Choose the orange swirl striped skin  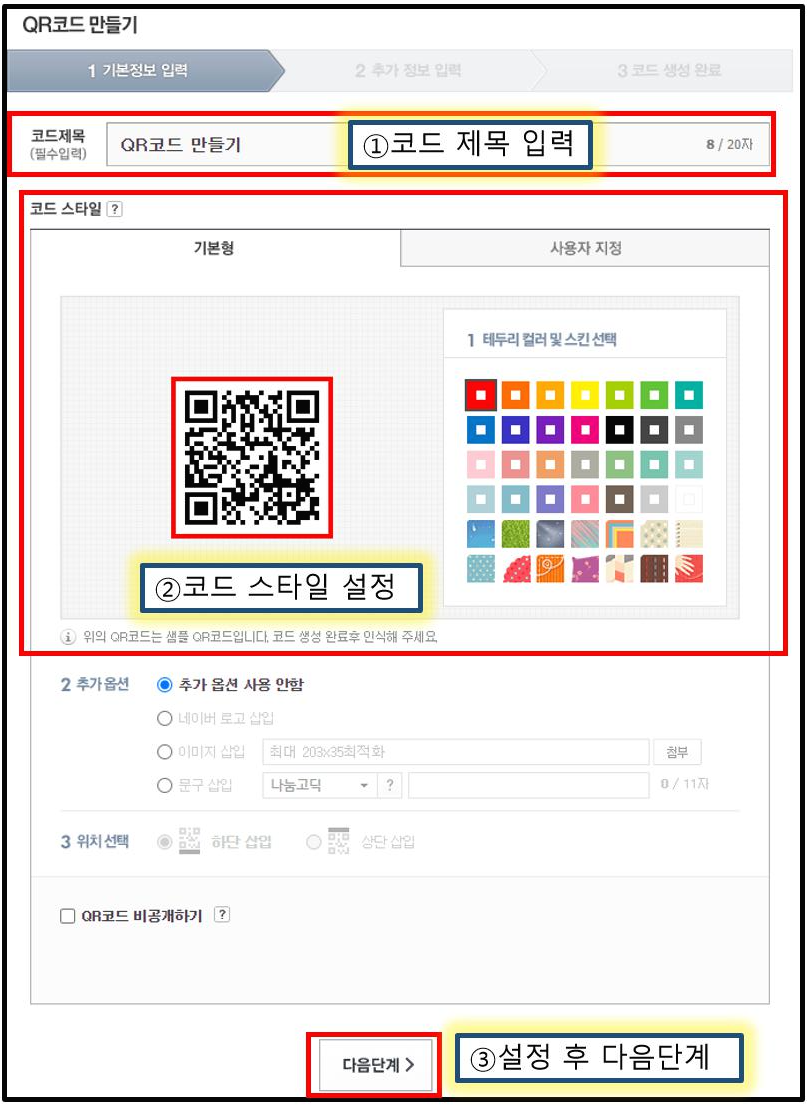click(x=550, y=569)
